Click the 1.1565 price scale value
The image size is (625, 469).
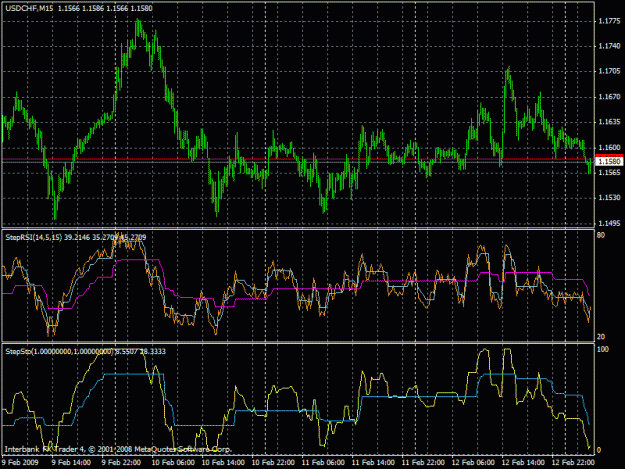pyautogui.click(x=609, y=173)
